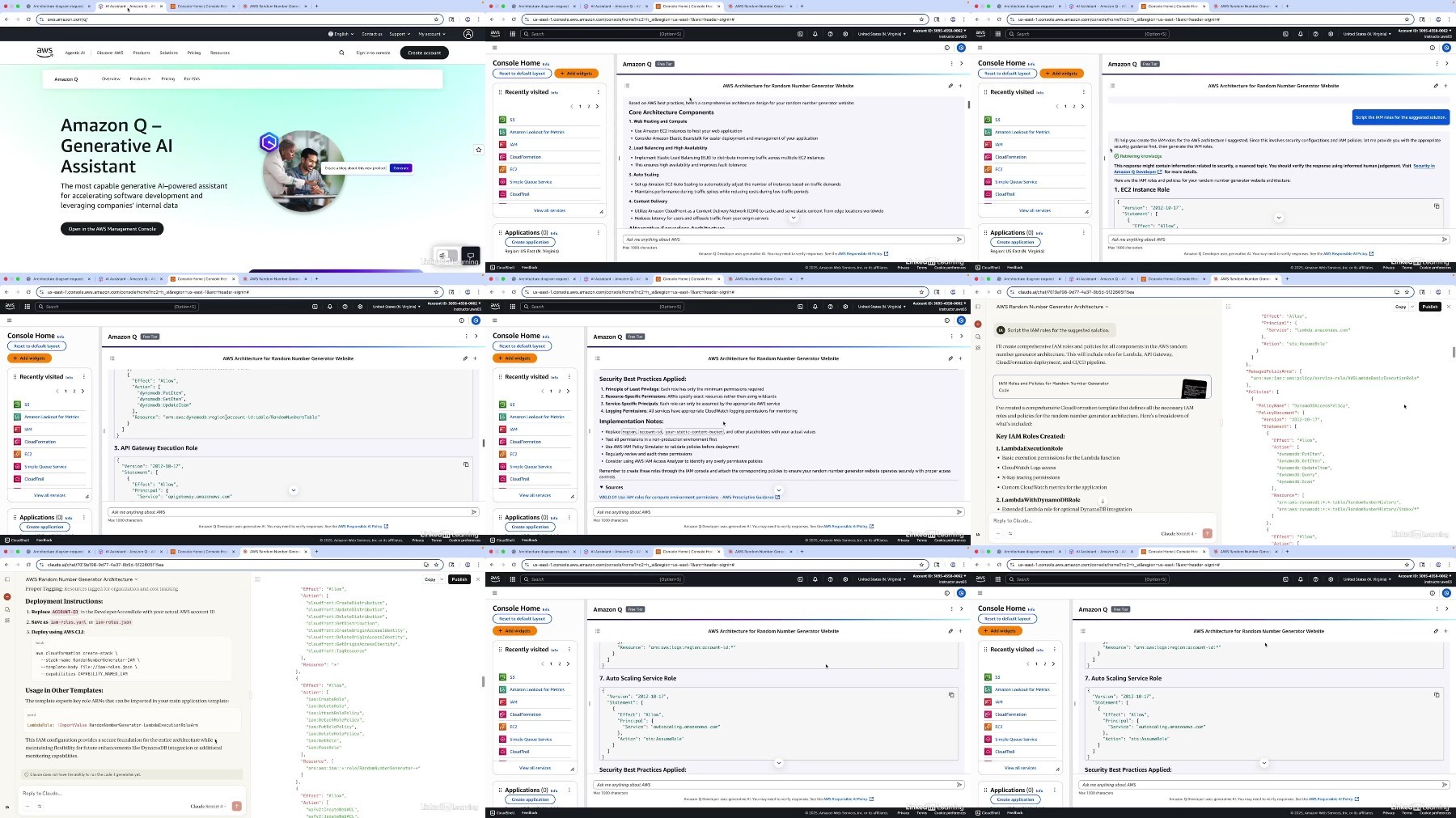Click chat scrollbar in Core Architecture Components console
The height and width of the screenshot is (818, 1456).
(968, 104)
